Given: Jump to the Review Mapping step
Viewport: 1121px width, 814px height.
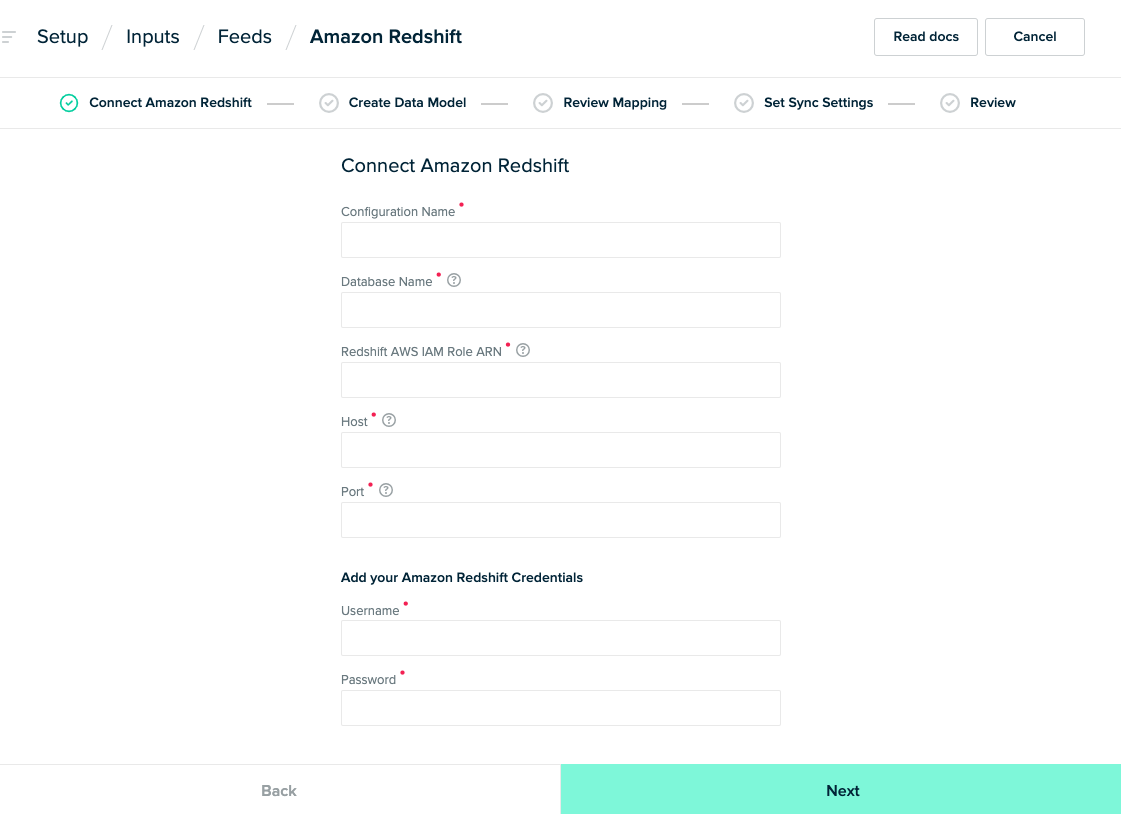Looking at the screenshot, I should (x=615, y=103).
